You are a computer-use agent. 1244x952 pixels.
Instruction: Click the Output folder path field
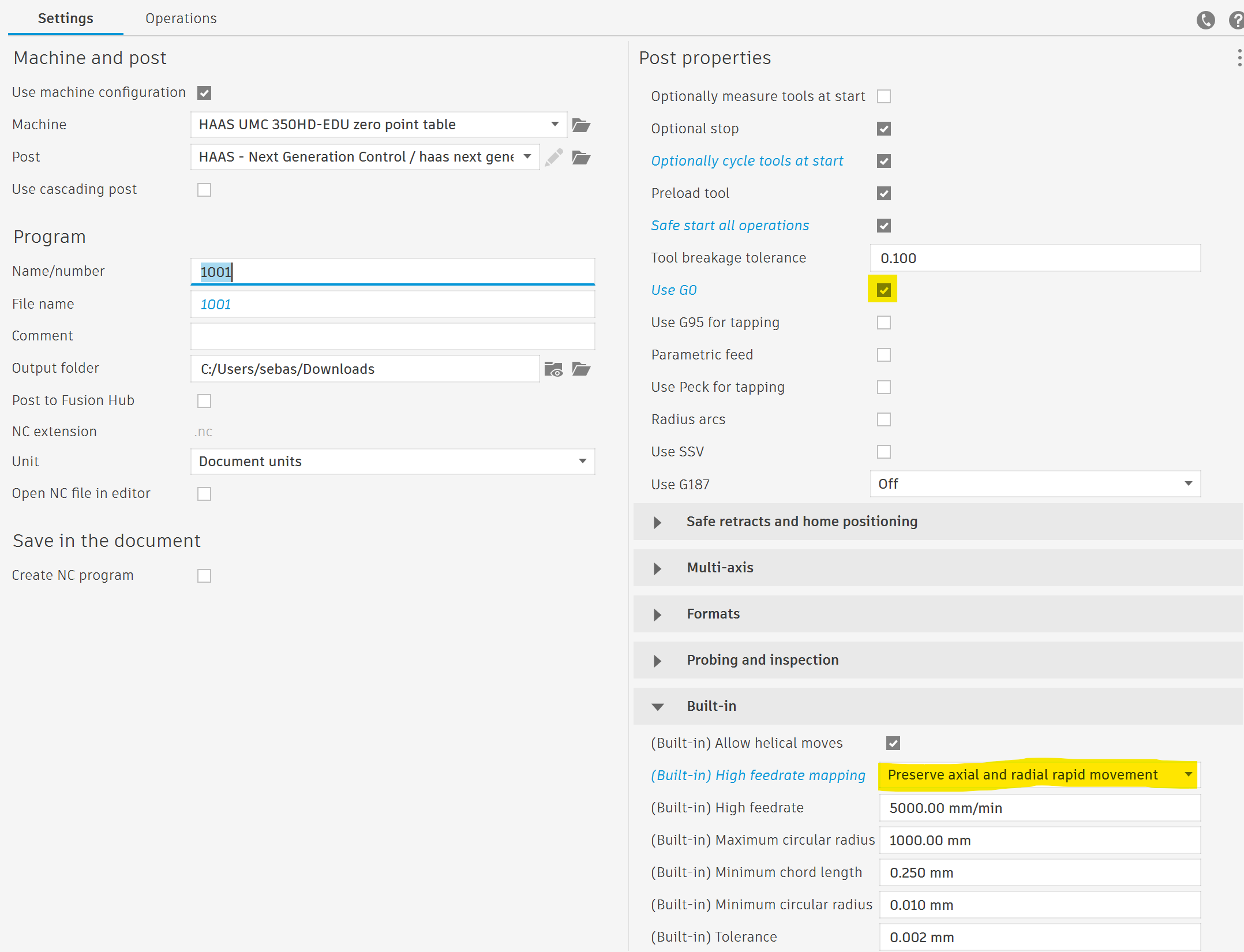coord(365,369)
